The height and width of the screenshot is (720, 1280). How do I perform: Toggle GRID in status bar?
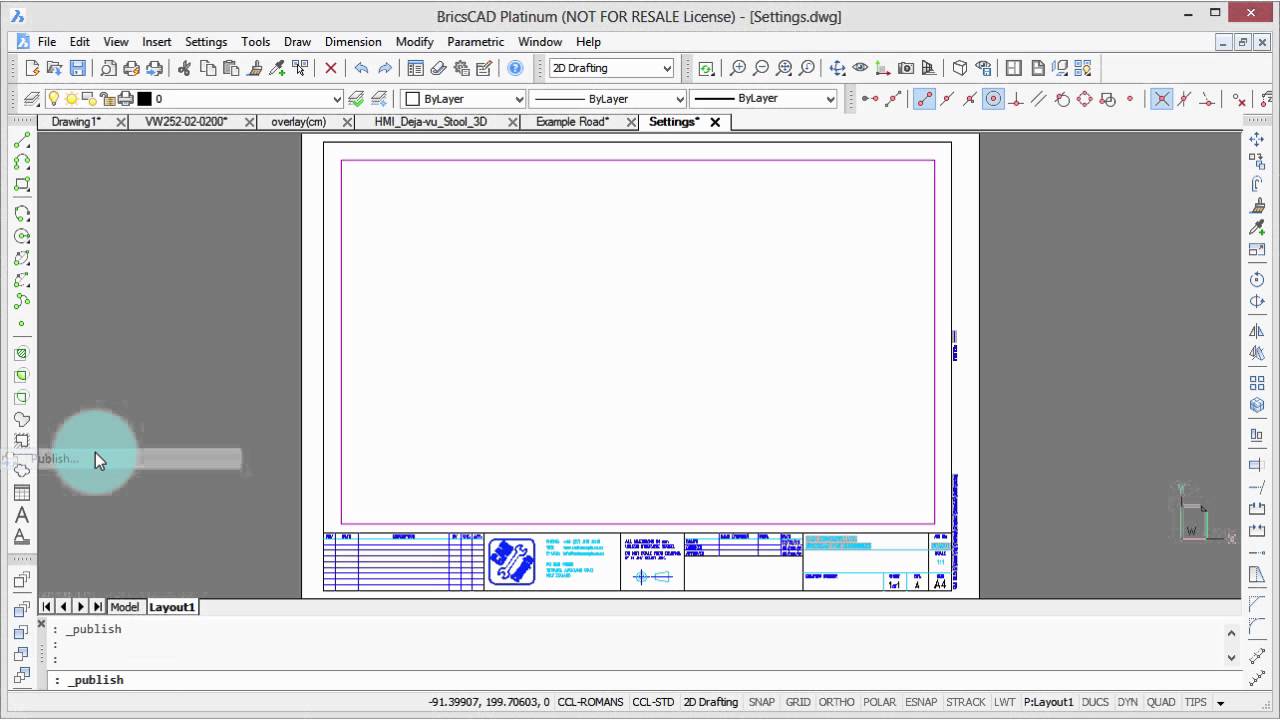798,702
